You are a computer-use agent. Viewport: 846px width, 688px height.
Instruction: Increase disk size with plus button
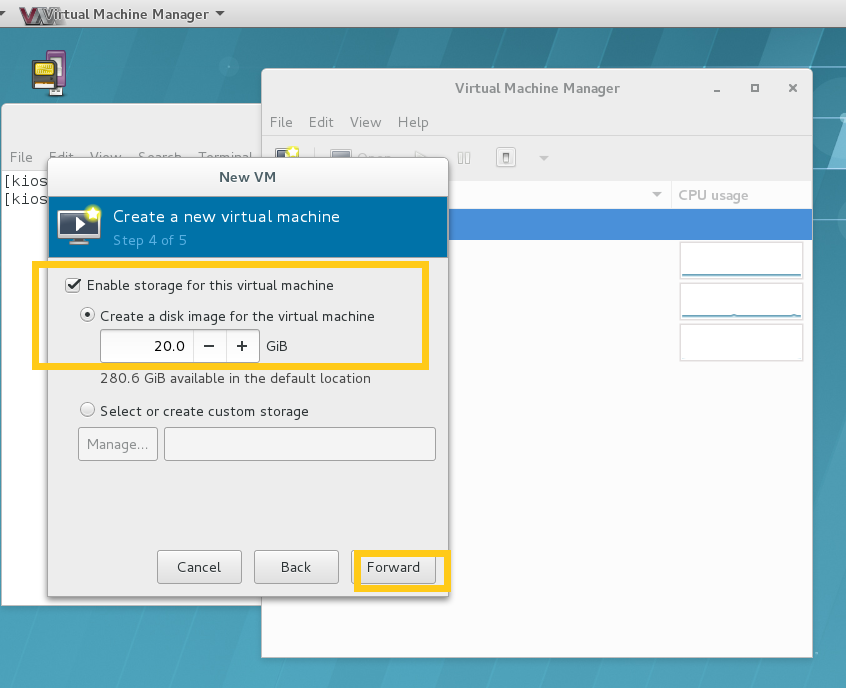pos(242,346)
